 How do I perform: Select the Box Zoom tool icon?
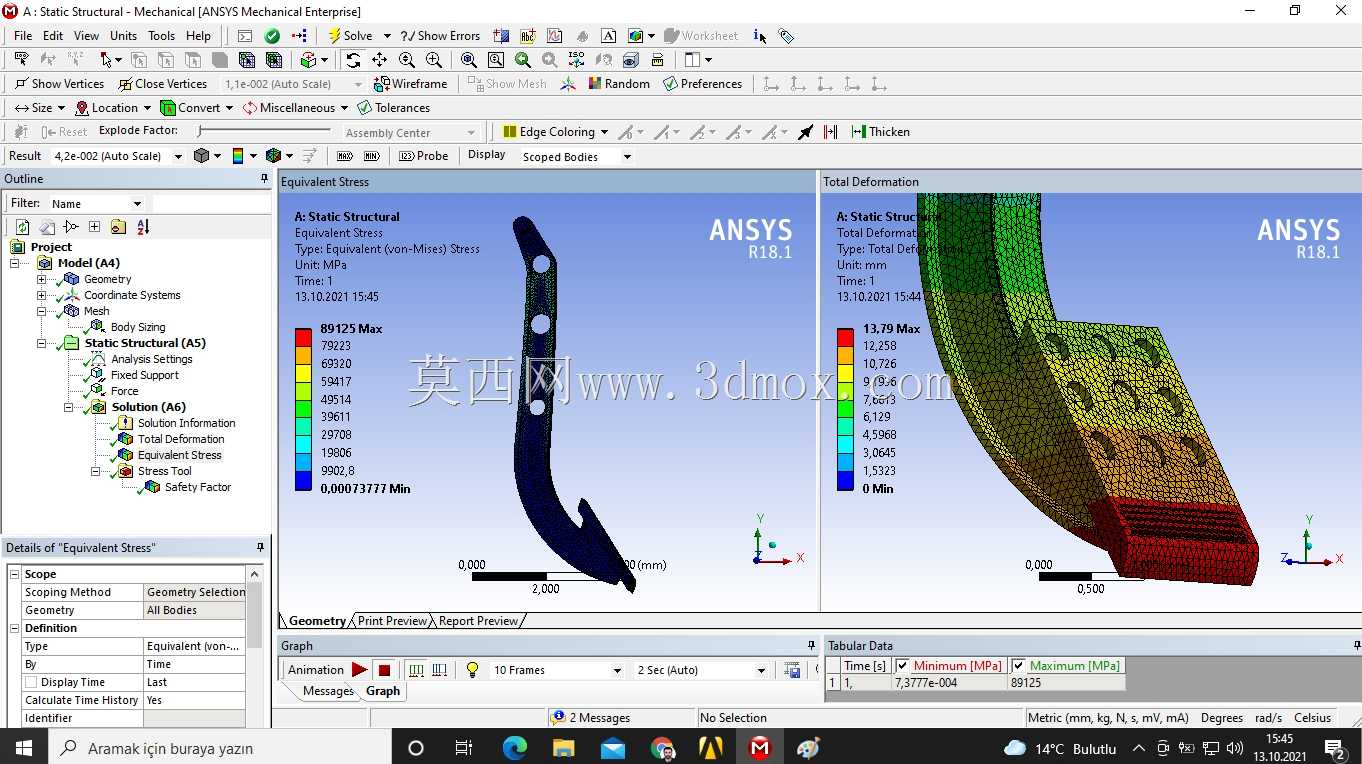496,60
